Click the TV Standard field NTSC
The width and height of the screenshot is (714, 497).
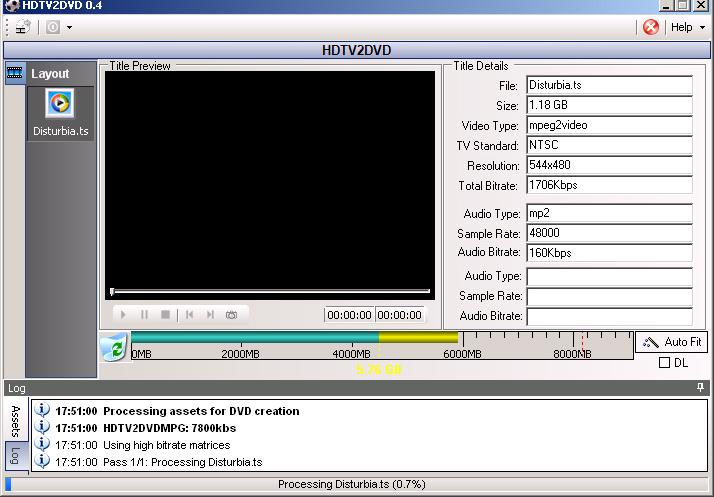[609, 145]
